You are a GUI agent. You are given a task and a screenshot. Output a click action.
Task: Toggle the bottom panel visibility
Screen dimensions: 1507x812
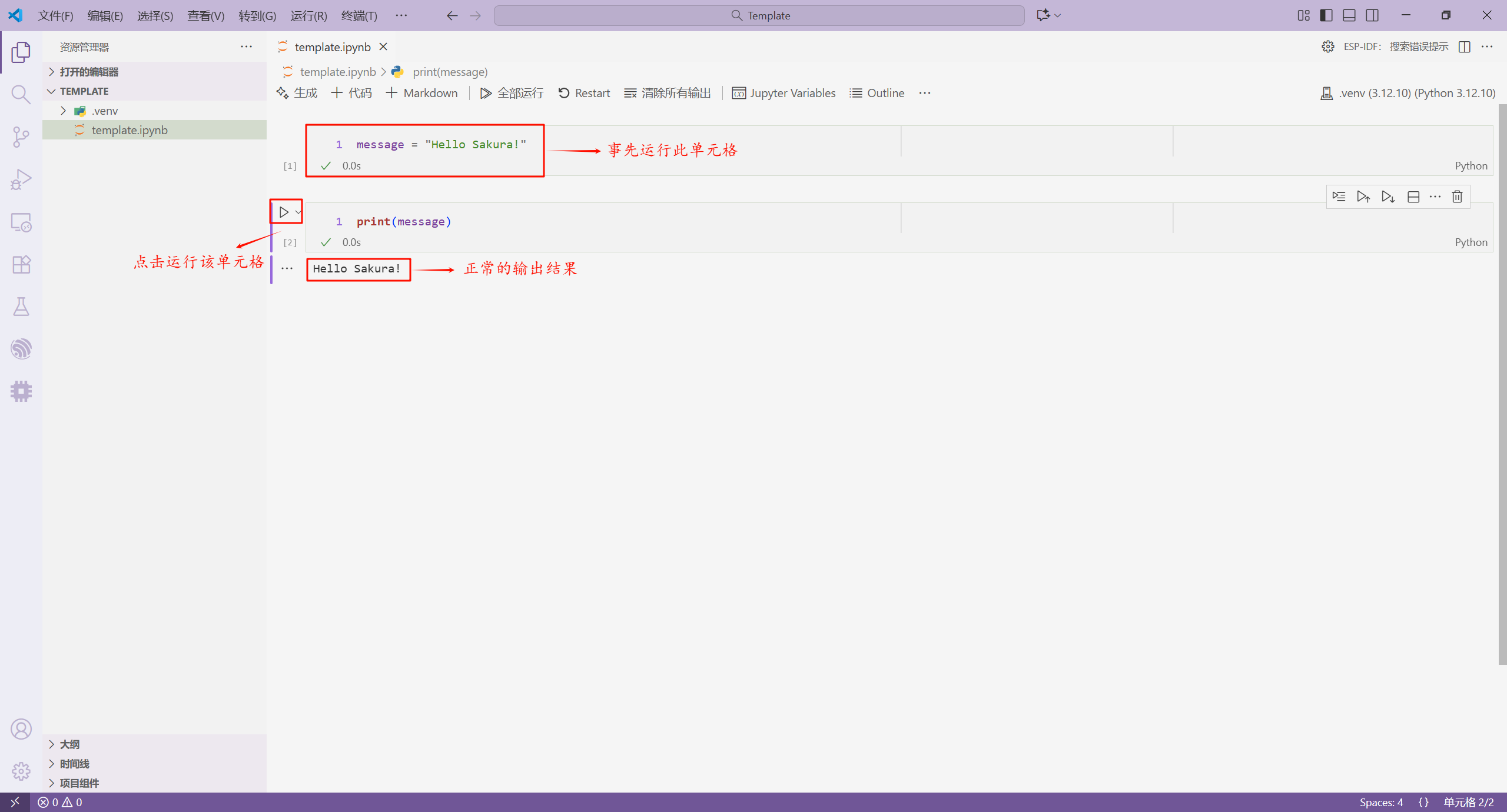click(1349, 15)
